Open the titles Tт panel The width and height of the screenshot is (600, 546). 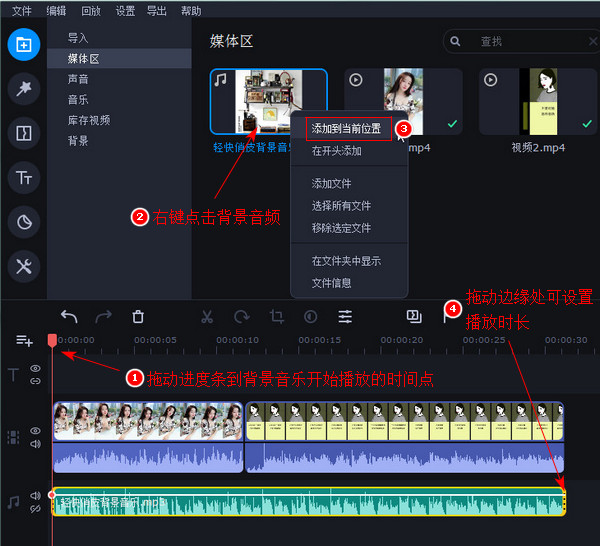point(24,178)
